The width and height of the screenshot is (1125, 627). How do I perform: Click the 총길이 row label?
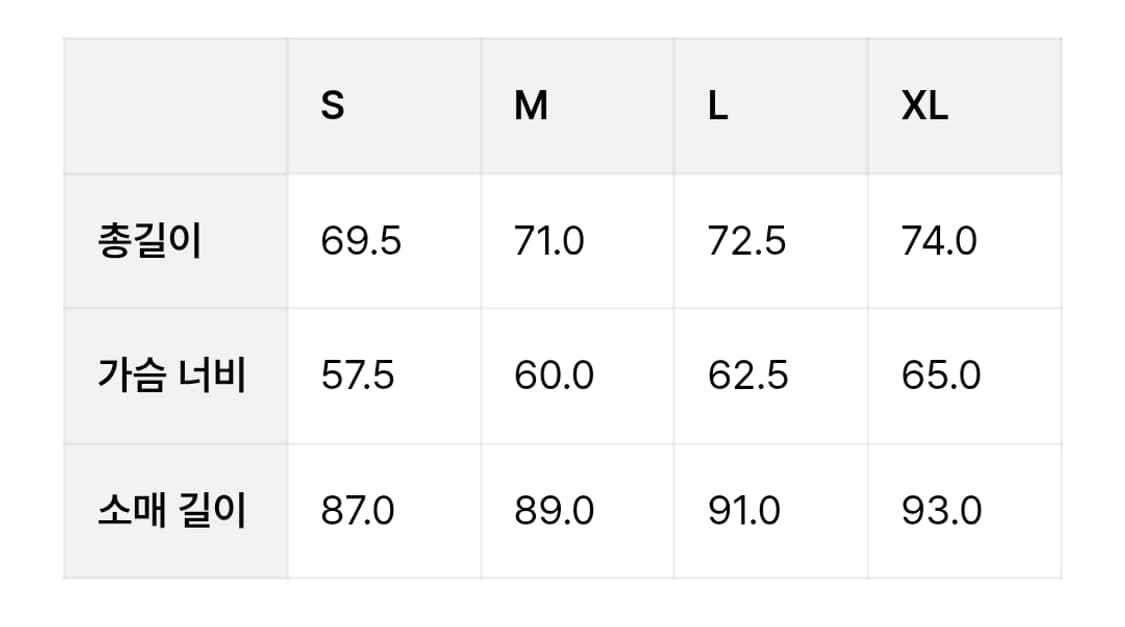pos(150,242)
